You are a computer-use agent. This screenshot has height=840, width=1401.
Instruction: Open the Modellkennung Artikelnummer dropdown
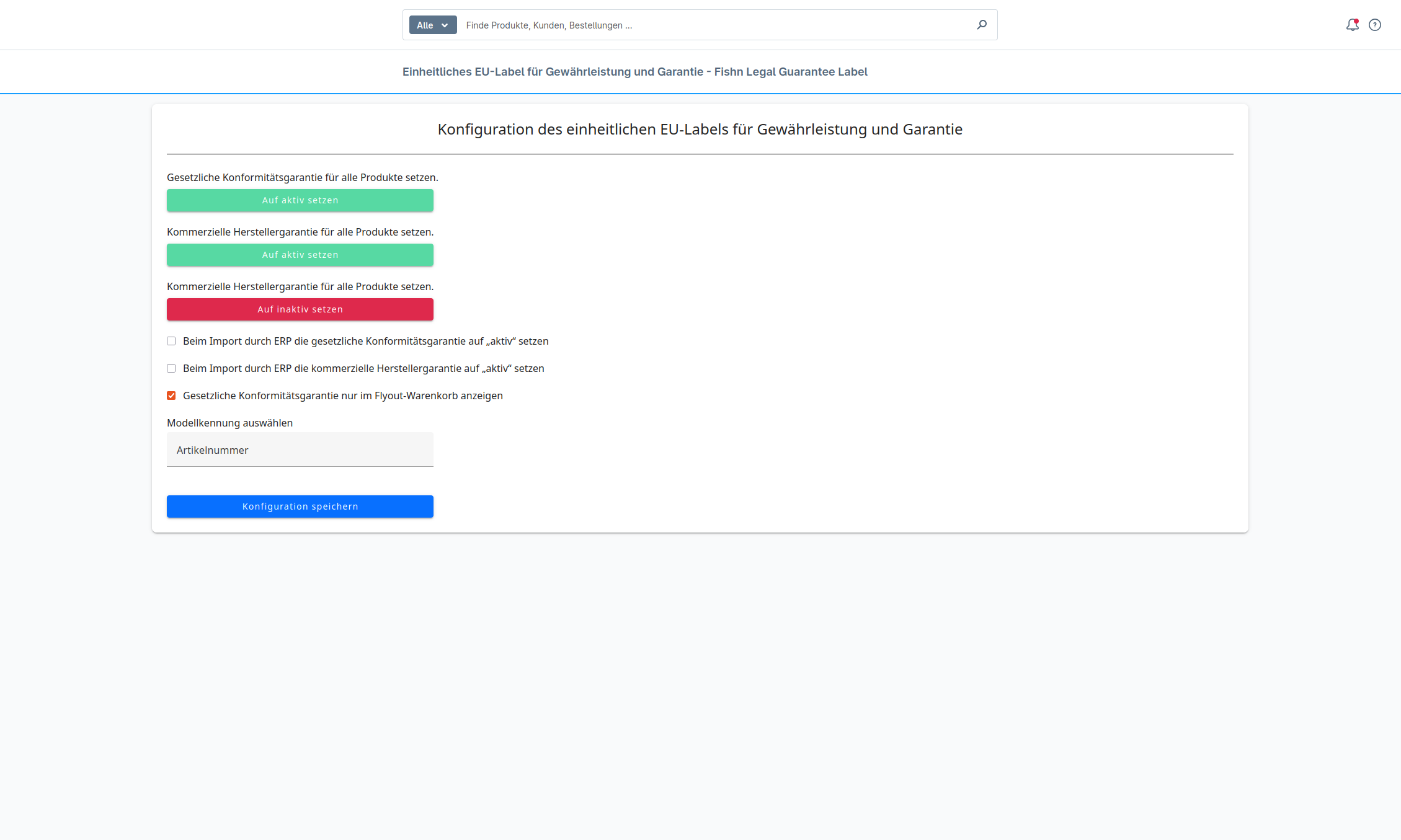pyautogui.click(x=300, y=449)
